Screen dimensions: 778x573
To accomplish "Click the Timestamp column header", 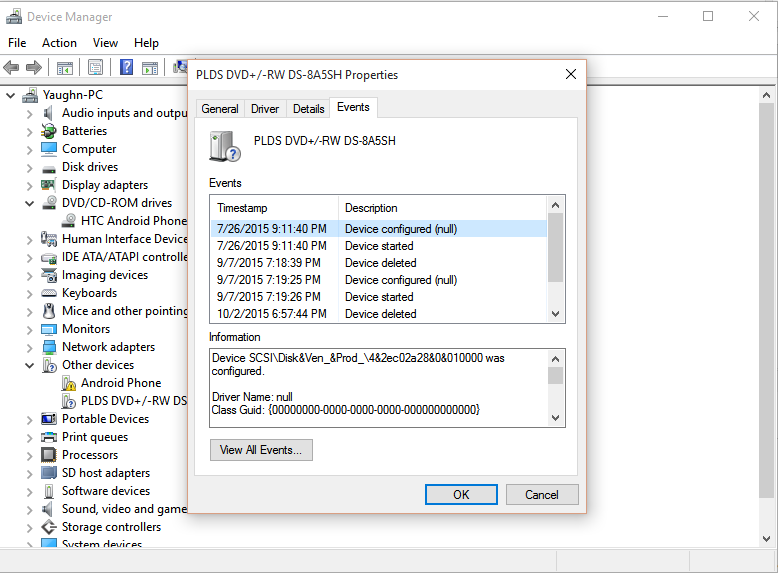I will [275, 208].
